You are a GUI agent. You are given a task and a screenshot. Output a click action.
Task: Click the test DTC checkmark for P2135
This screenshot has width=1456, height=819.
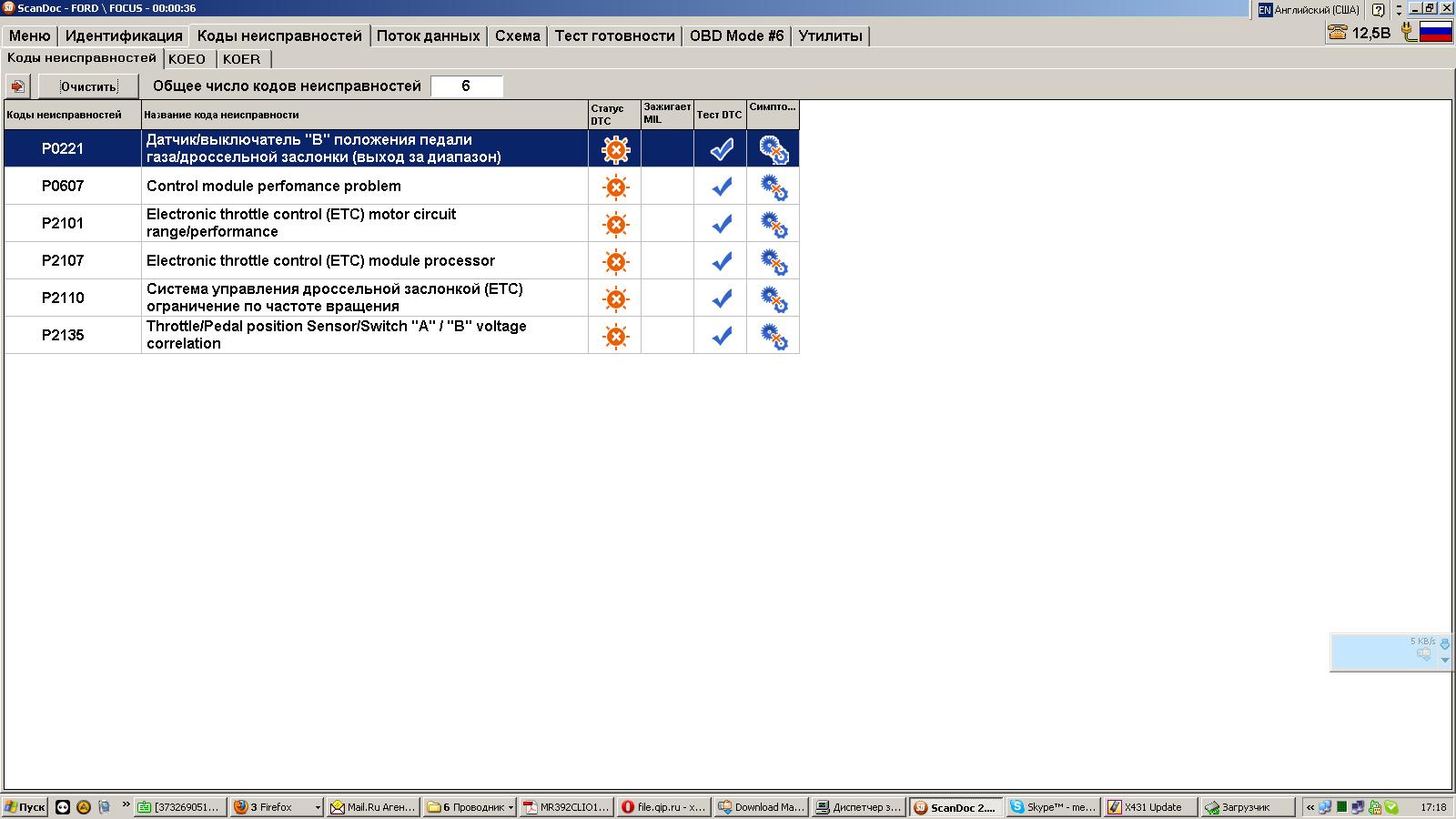(x=722, y=336)
